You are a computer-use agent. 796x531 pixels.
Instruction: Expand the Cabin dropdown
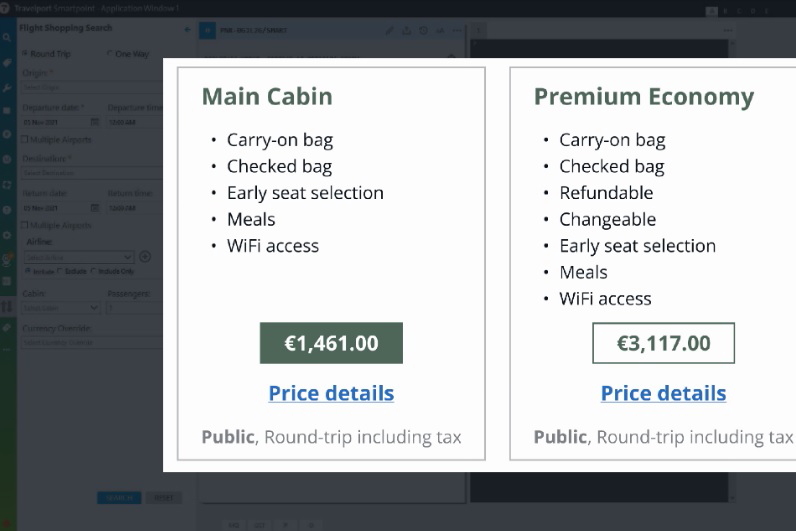(61, 308)
